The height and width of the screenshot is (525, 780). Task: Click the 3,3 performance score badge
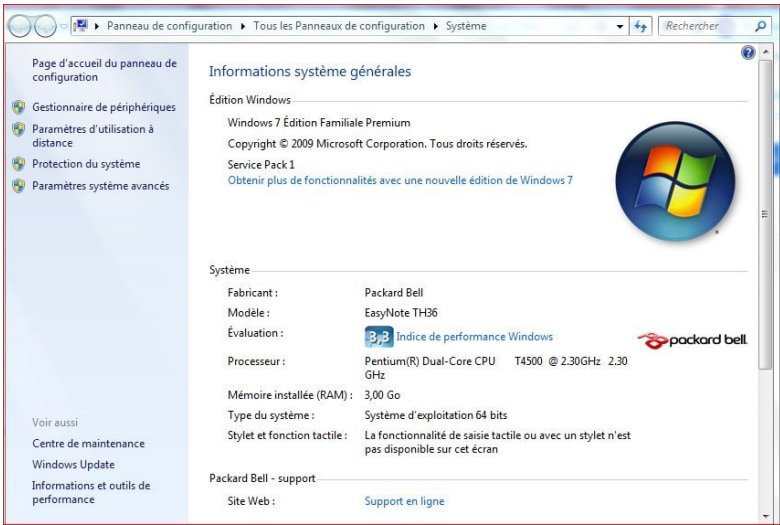tap(379, 337)
